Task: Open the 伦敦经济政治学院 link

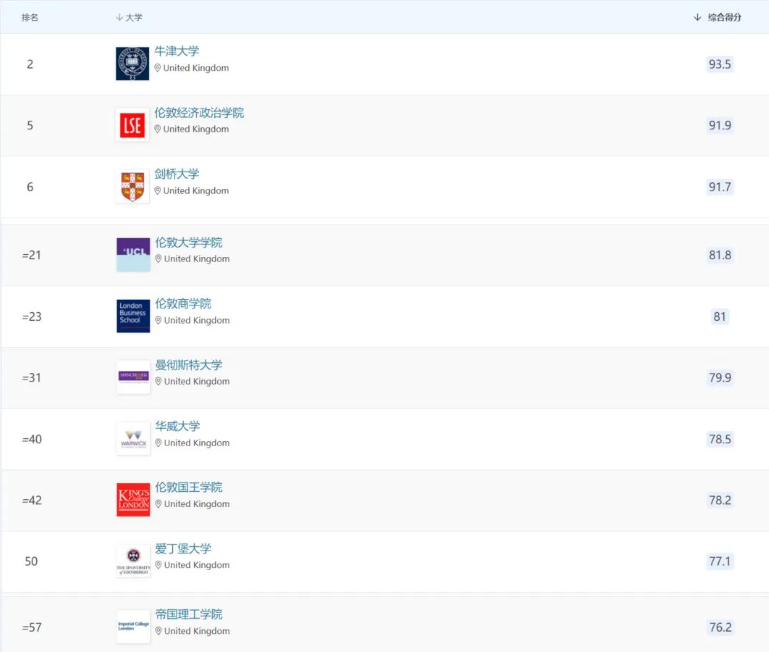Action: pyautogui.click(x=199, y=113)
